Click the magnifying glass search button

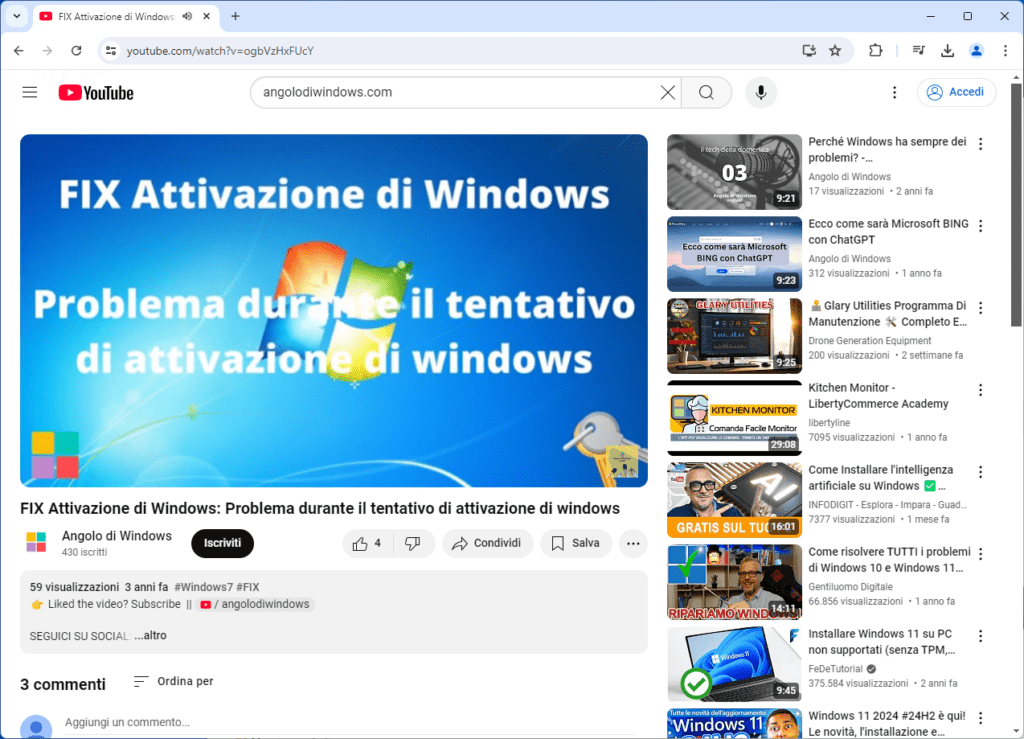click(x=707, y=93)
